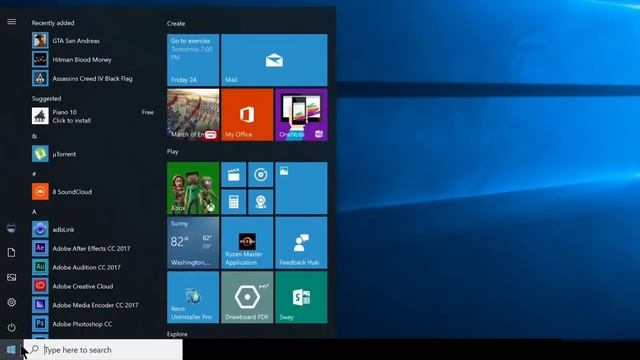Click the Windows Start button

[x=11, y=350]
